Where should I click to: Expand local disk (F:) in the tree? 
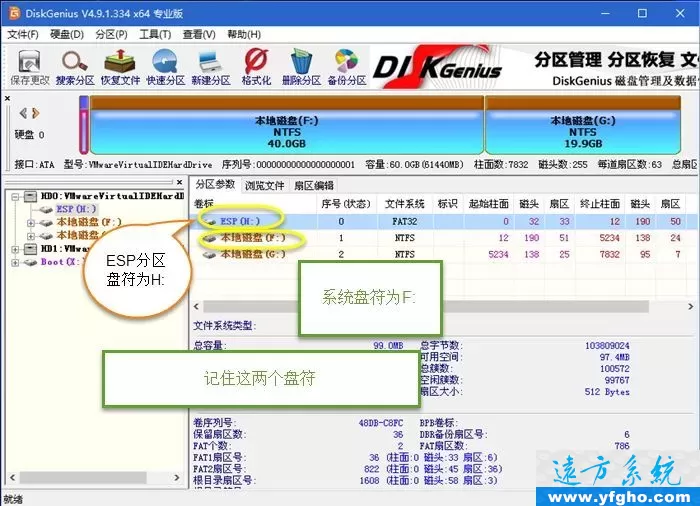(31, 222)
